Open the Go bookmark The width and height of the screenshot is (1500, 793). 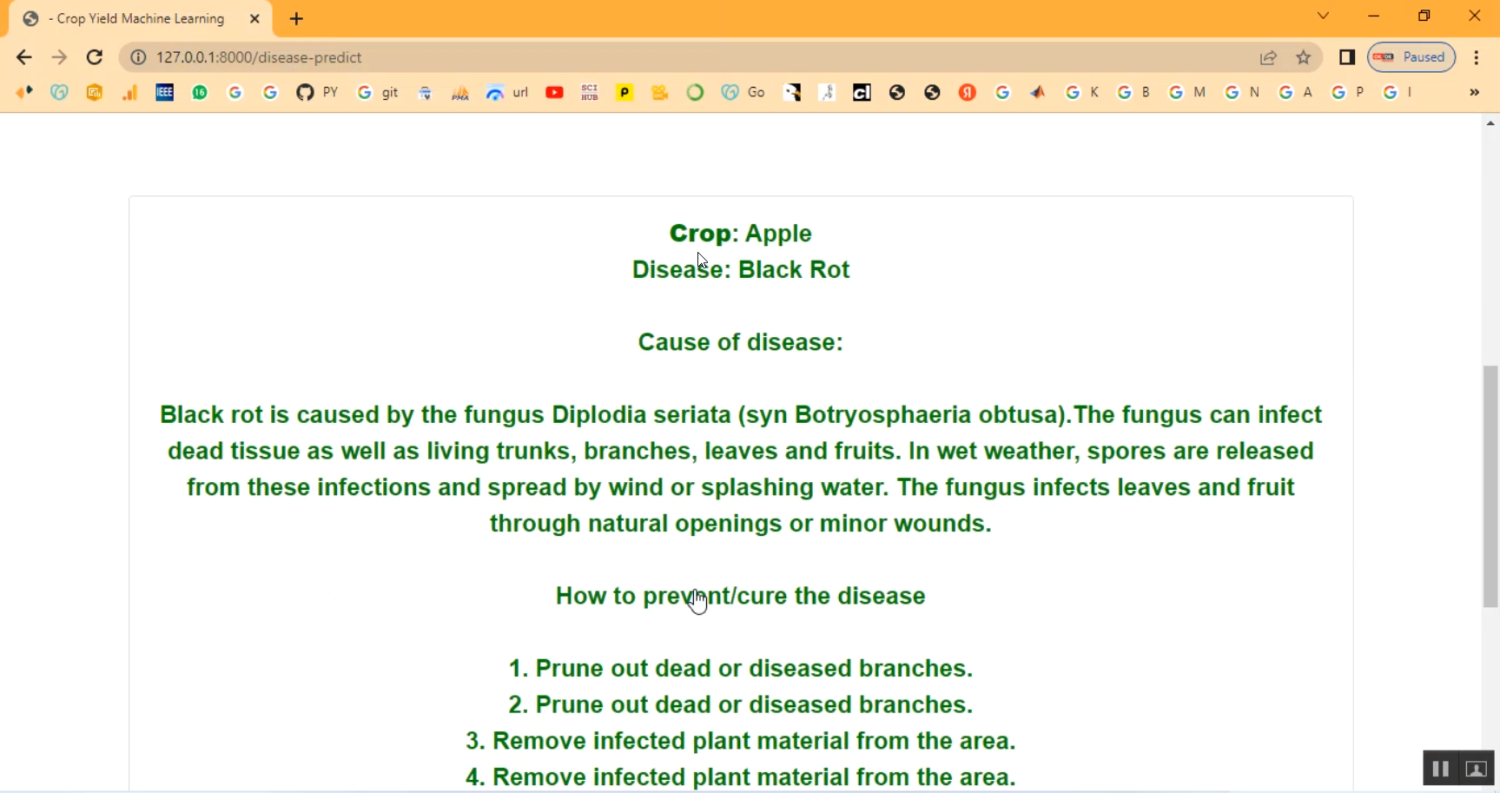tap(742, 92)
